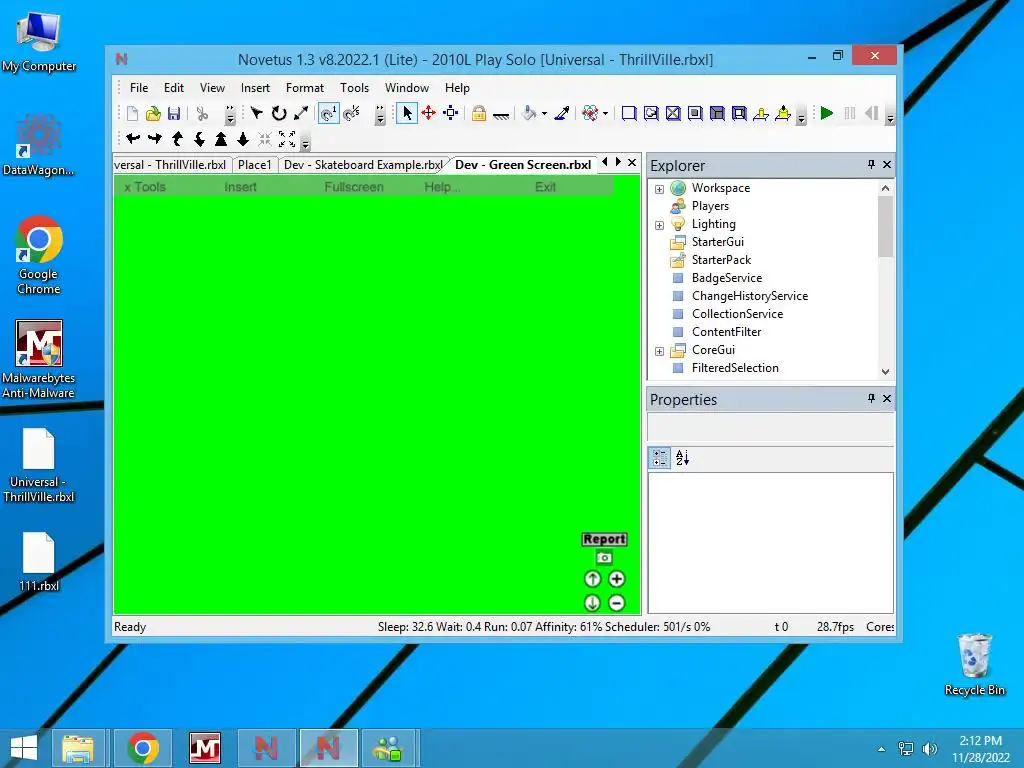Apply the Studs surface tool
The image size is (1024, 768).
(x=696, y=114)
